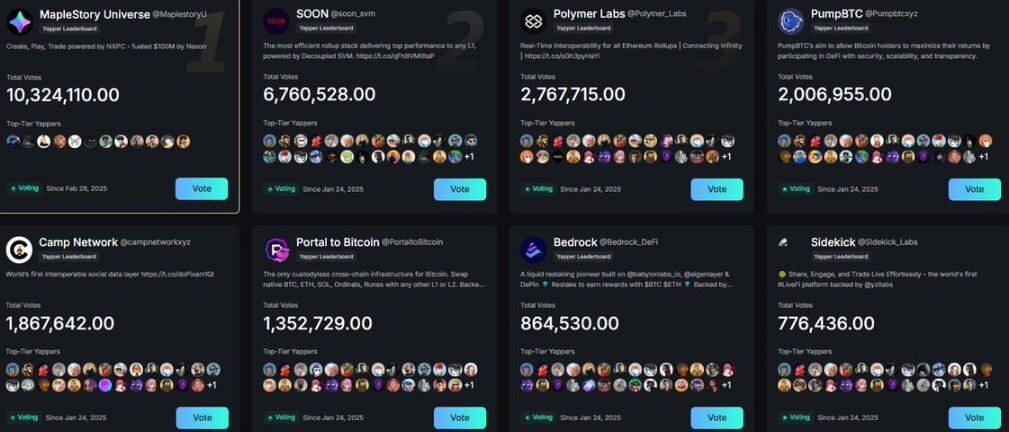Vote for SOON project

click(459, 189)
